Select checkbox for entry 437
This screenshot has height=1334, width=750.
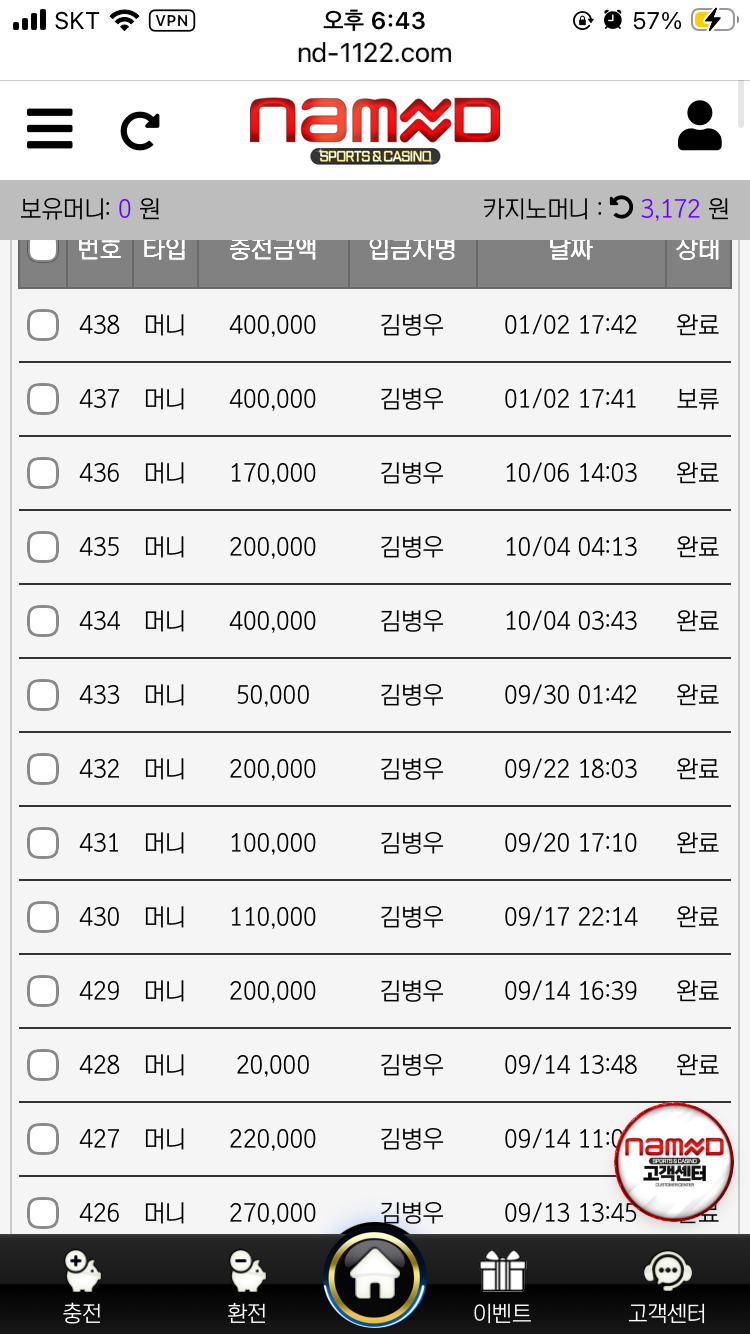point(43,399)
